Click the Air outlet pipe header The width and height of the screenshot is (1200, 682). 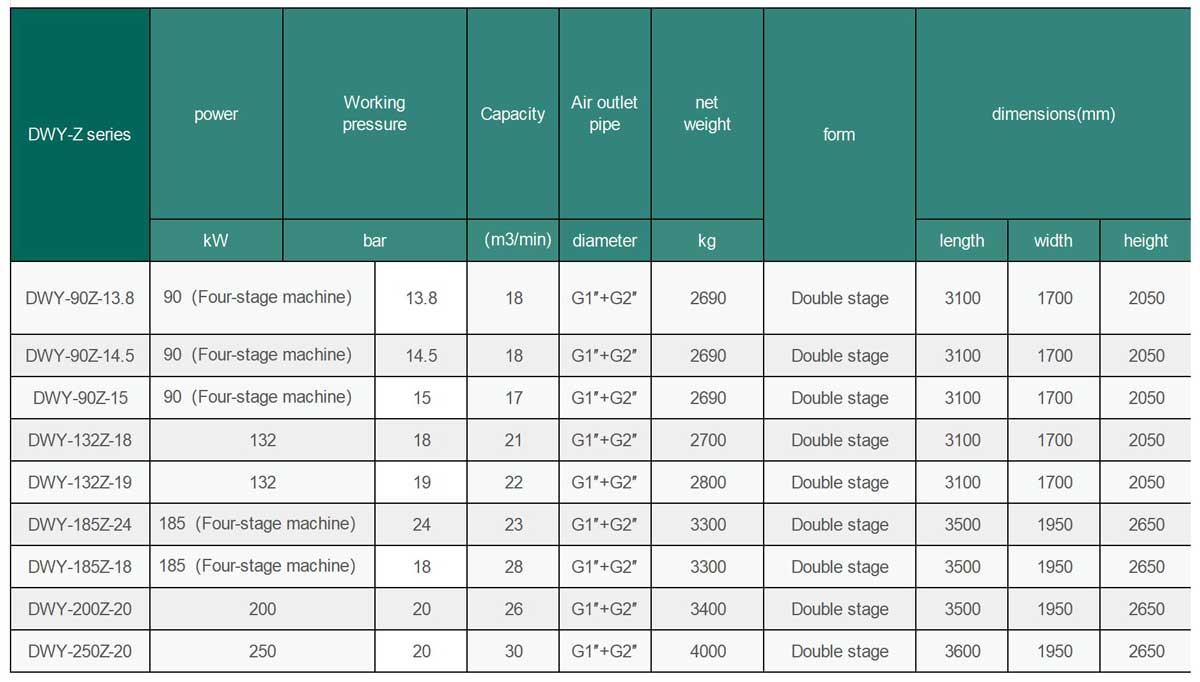coord(604,113)
